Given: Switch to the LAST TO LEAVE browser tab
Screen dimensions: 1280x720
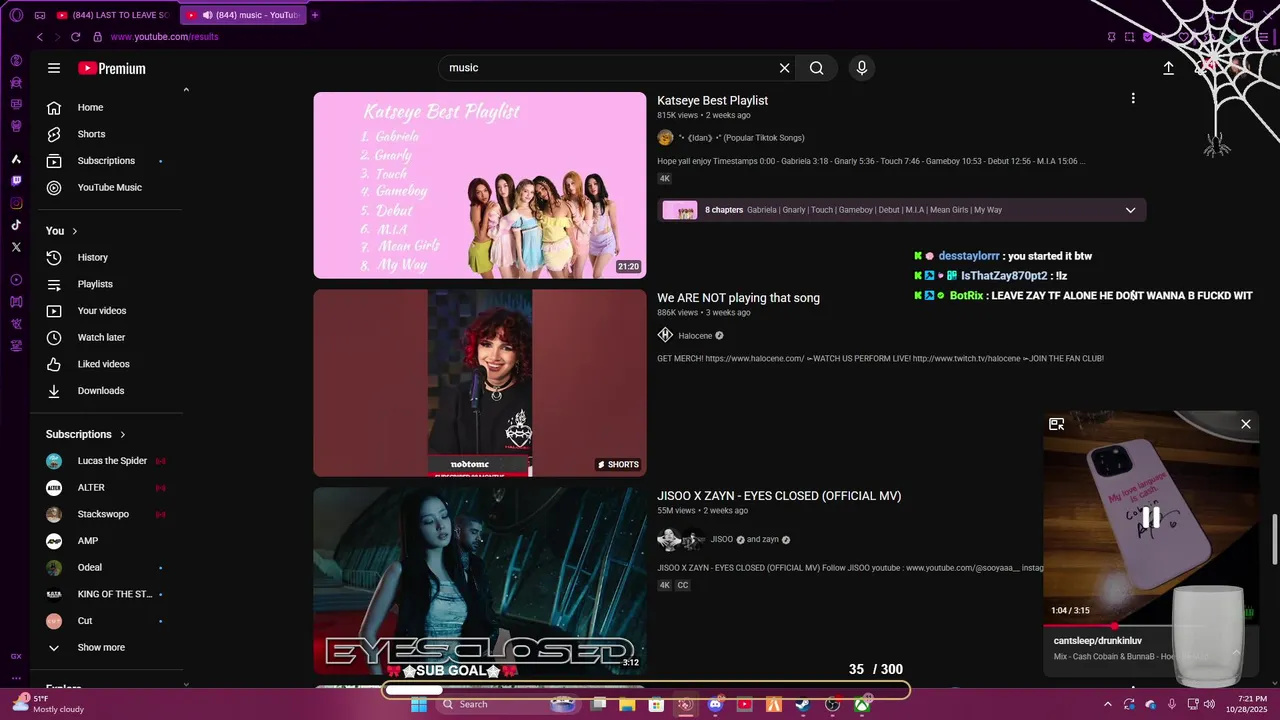Looking at the screenshot, I should click(x=113, y=15).
